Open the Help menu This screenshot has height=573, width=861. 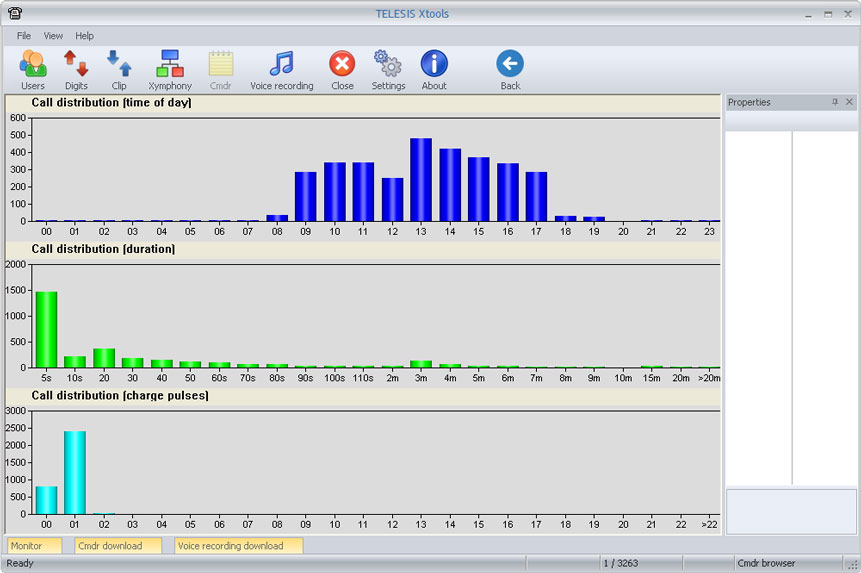coord(85,36)
